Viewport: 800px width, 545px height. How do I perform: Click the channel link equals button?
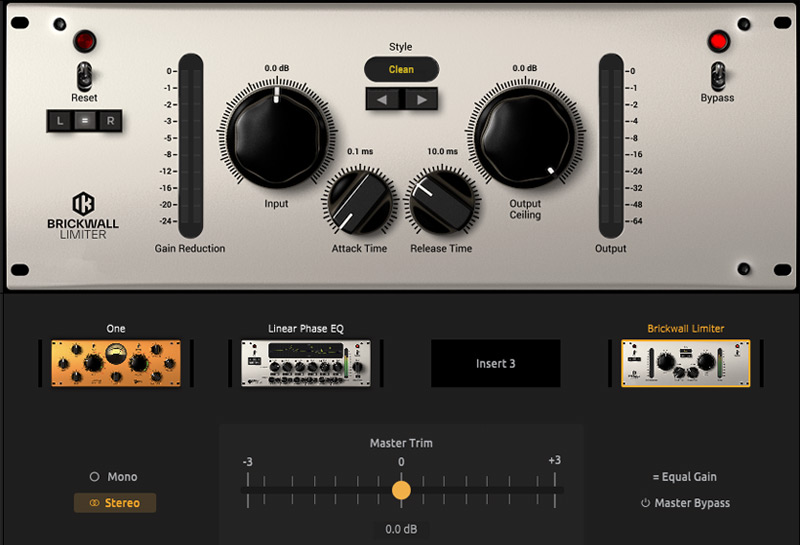pyautogui.click(x=84, y=120)
